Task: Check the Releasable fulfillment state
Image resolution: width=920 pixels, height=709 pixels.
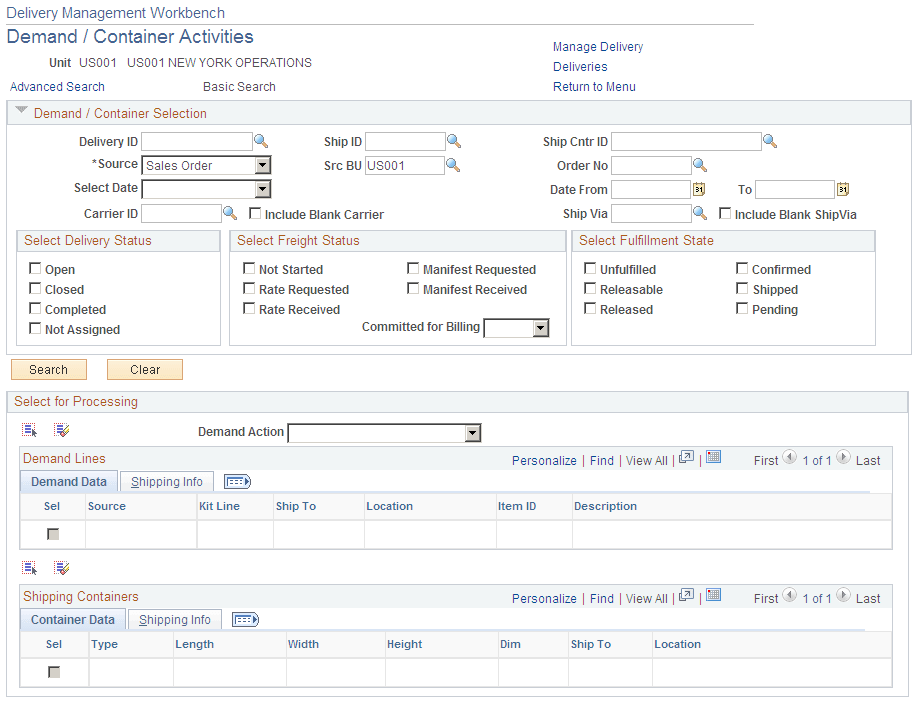Action: 590,289
